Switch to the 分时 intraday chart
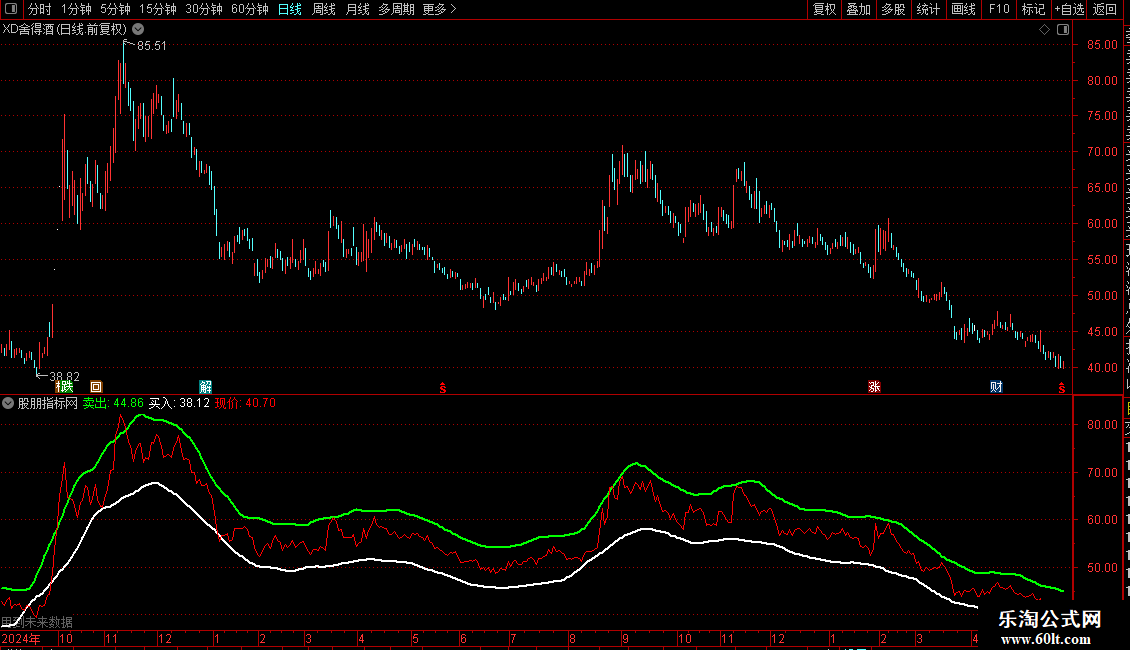1130x650 pixels. 40,9
